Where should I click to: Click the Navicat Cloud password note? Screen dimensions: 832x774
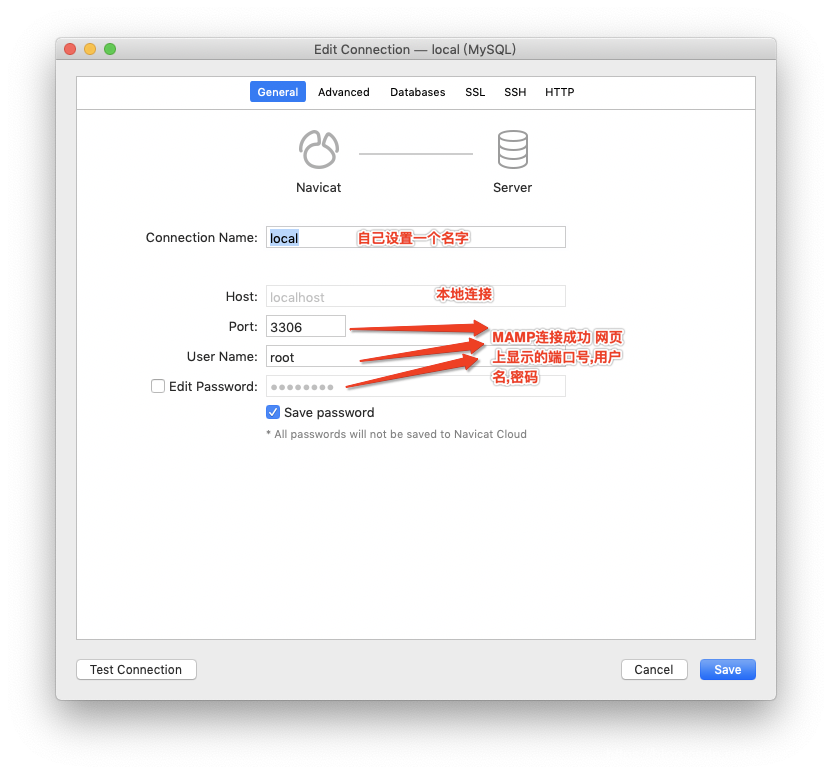pyautogui.click(x=396, y=434)
